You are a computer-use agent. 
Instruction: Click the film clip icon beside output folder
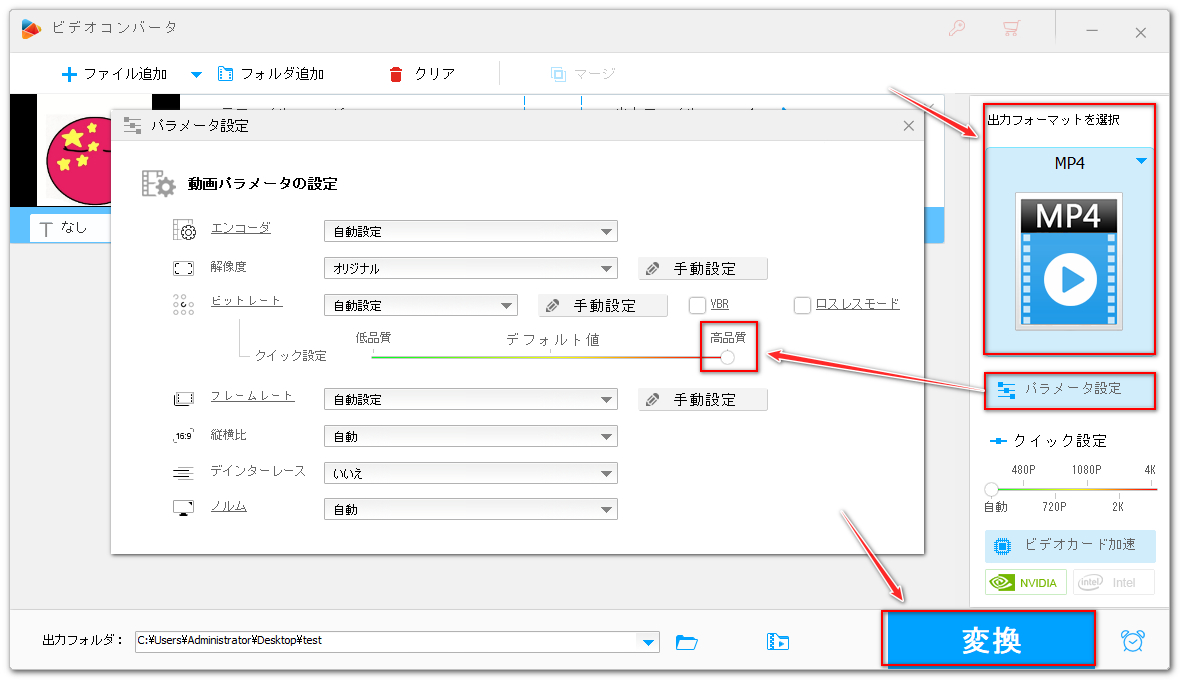tap(779, 642)
